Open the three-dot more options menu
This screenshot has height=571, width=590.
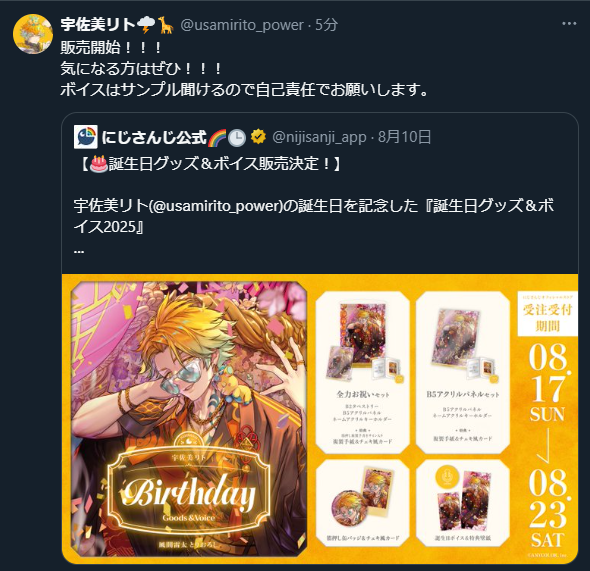(x=569, y=24)
